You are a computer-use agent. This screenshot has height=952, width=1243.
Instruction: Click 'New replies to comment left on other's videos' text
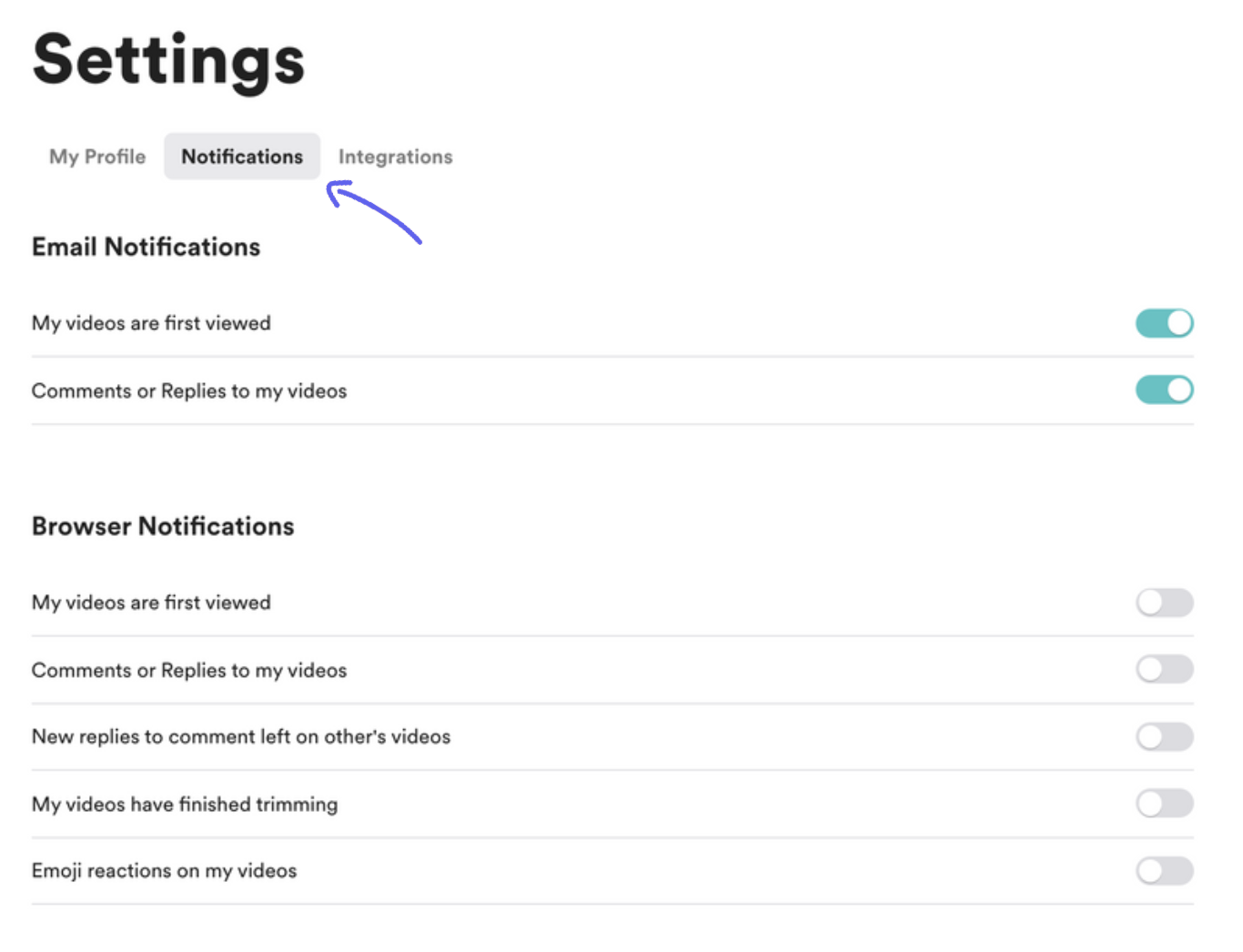[241, 736]
